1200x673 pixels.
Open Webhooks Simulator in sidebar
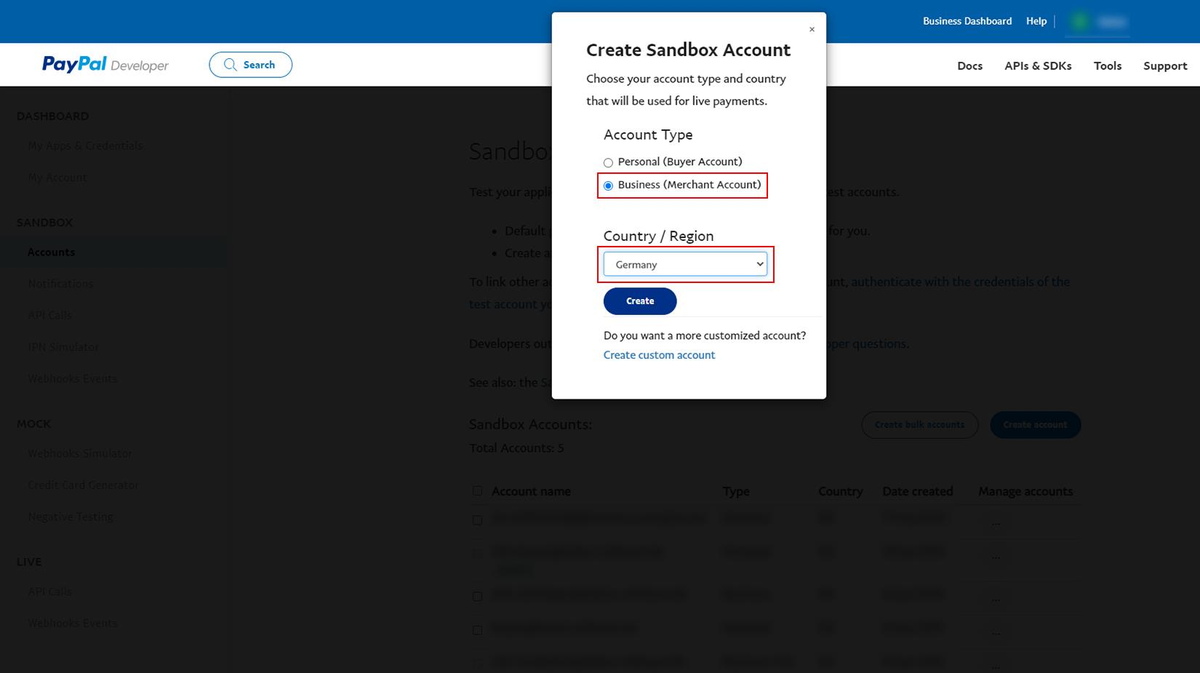click(79, 453)
